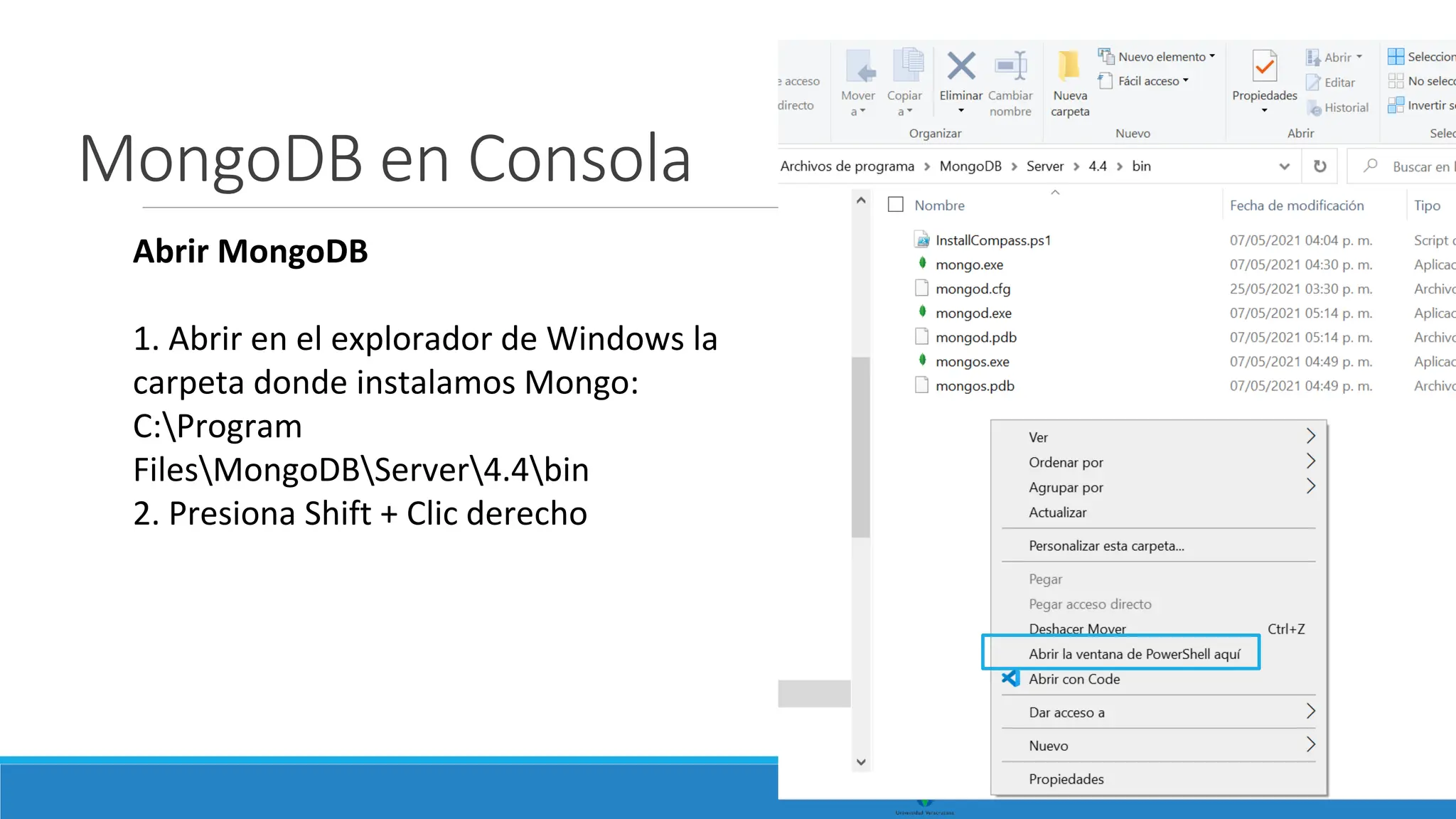
Task: Click the search magnifier icon
Action: click(x=1370, y=166)
